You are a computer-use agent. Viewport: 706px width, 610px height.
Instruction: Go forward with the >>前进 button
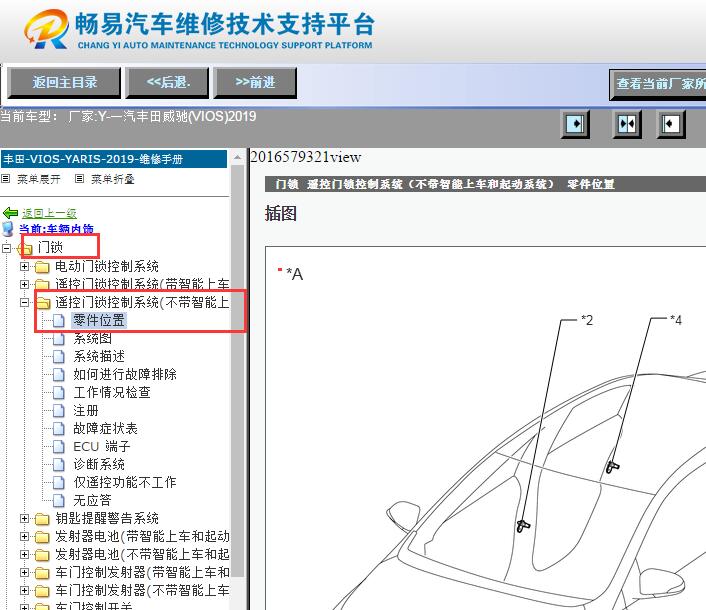point(255,82)
